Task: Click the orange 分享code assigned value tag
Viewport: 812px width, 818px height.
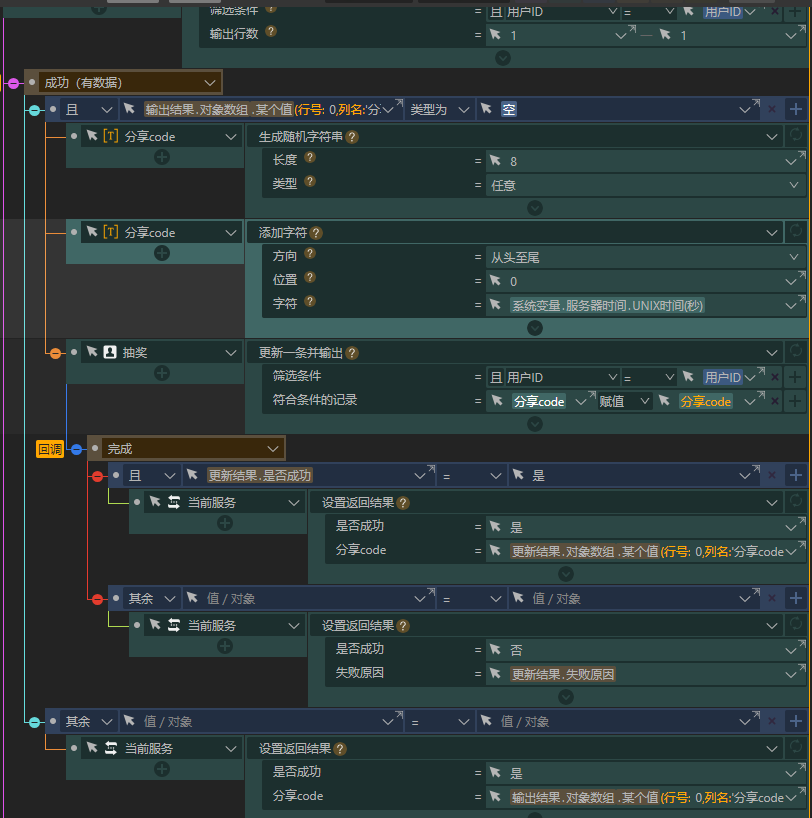Action: 706,401
